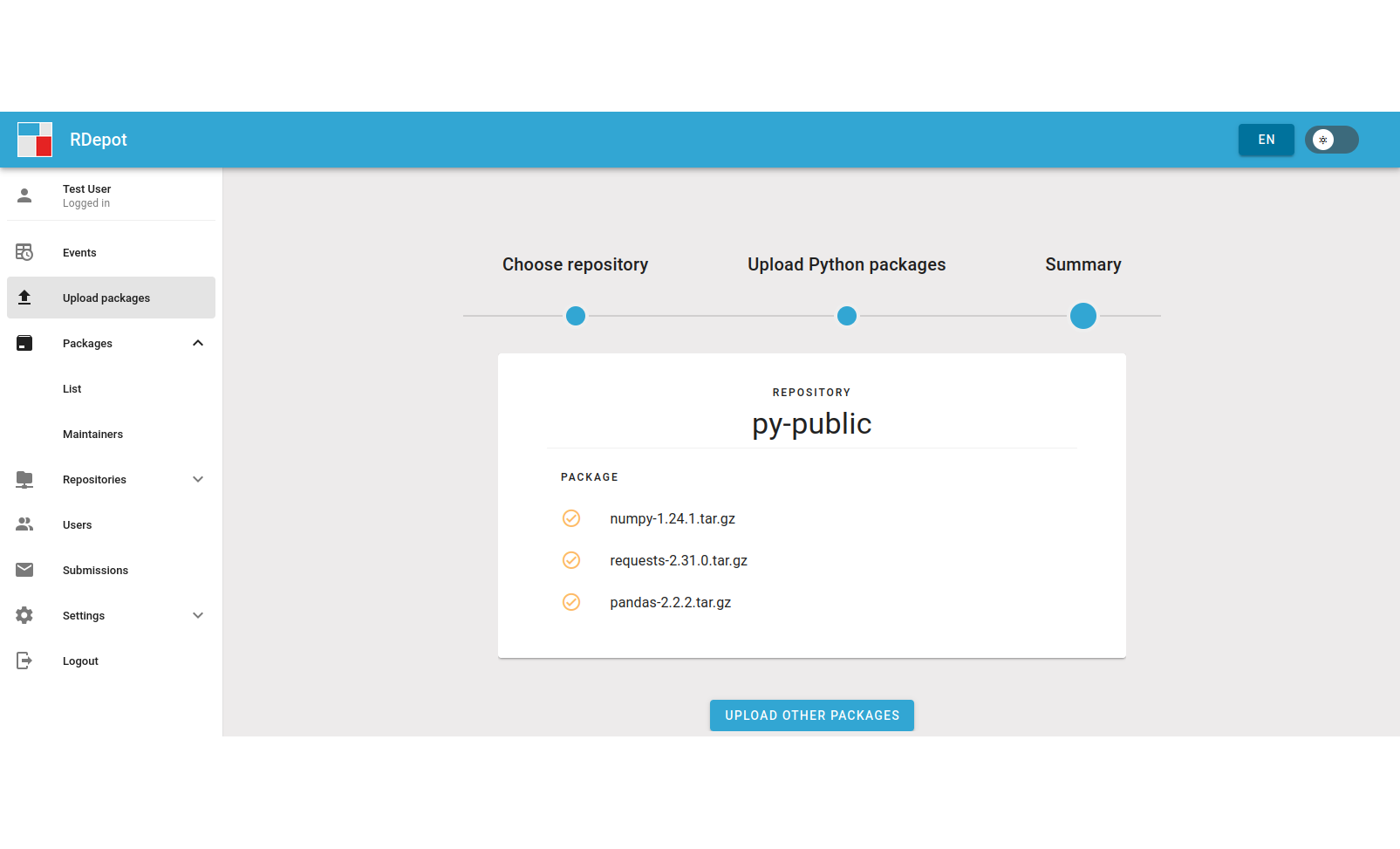Image resolution: width=1400 pixels, height=849 pixels.
Task: Go to Users in the sidebar
Action: pos(111,524)
